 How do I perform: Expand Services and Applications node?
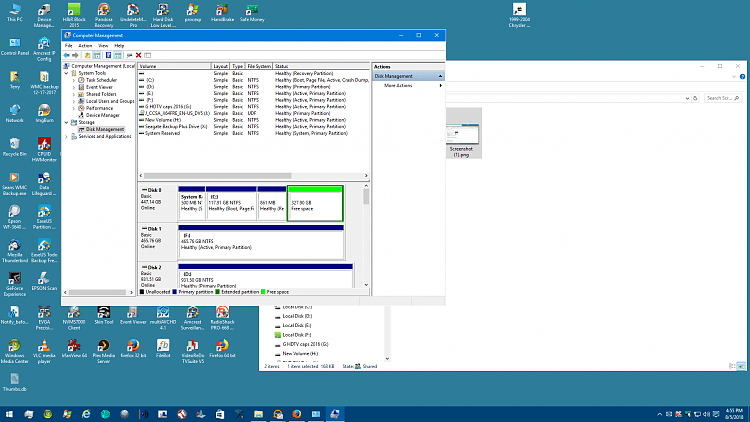(68, 136)
